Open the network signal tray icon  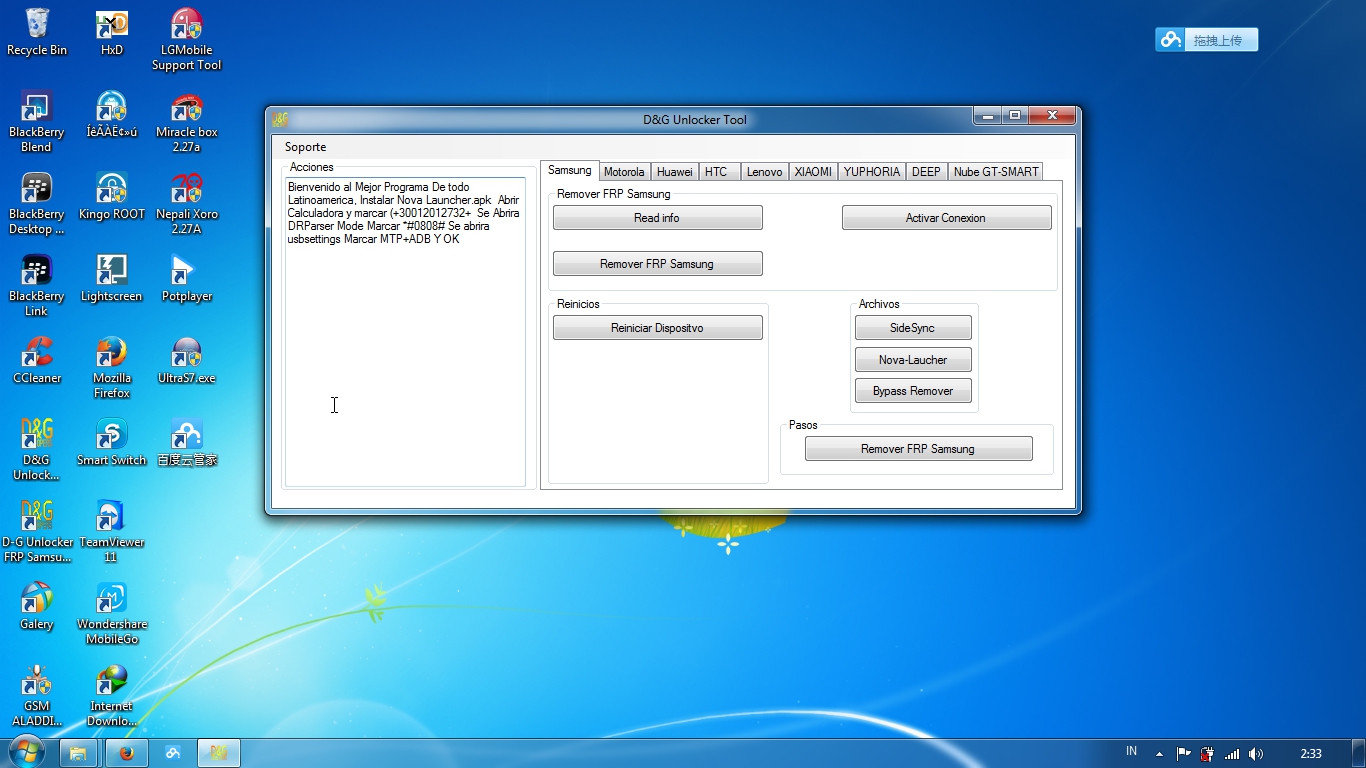coord(1232,754)
